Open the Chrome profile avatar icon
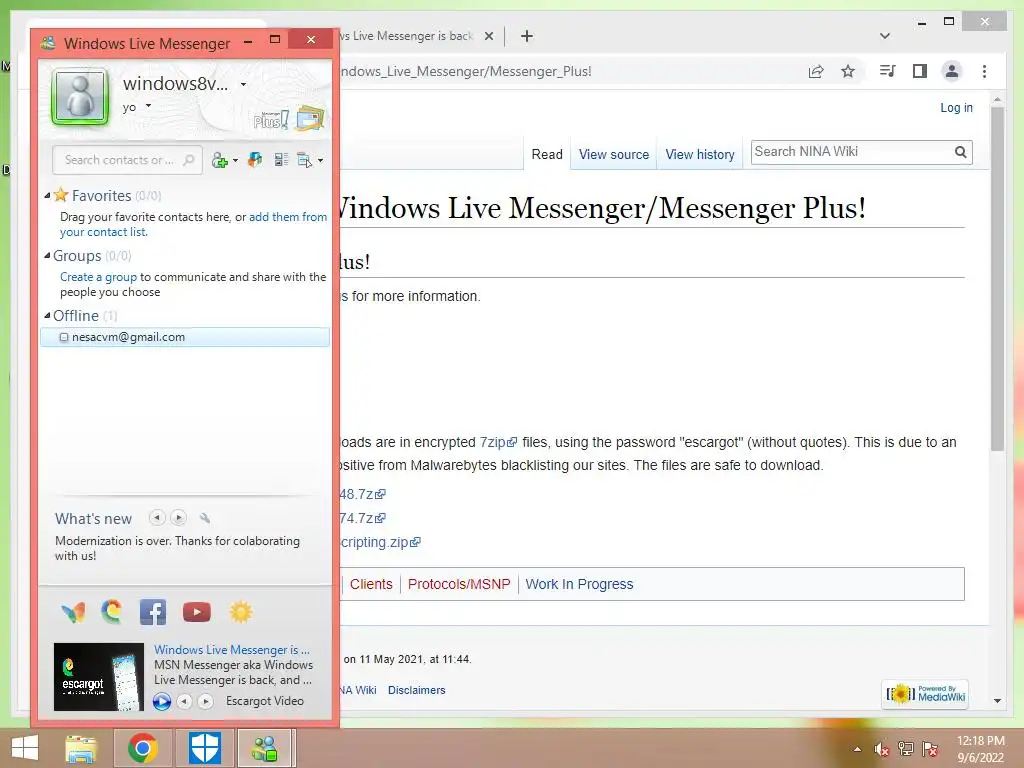Image resolution: width=1024 pixels, height=768 pixels. [x=952, y=71]
